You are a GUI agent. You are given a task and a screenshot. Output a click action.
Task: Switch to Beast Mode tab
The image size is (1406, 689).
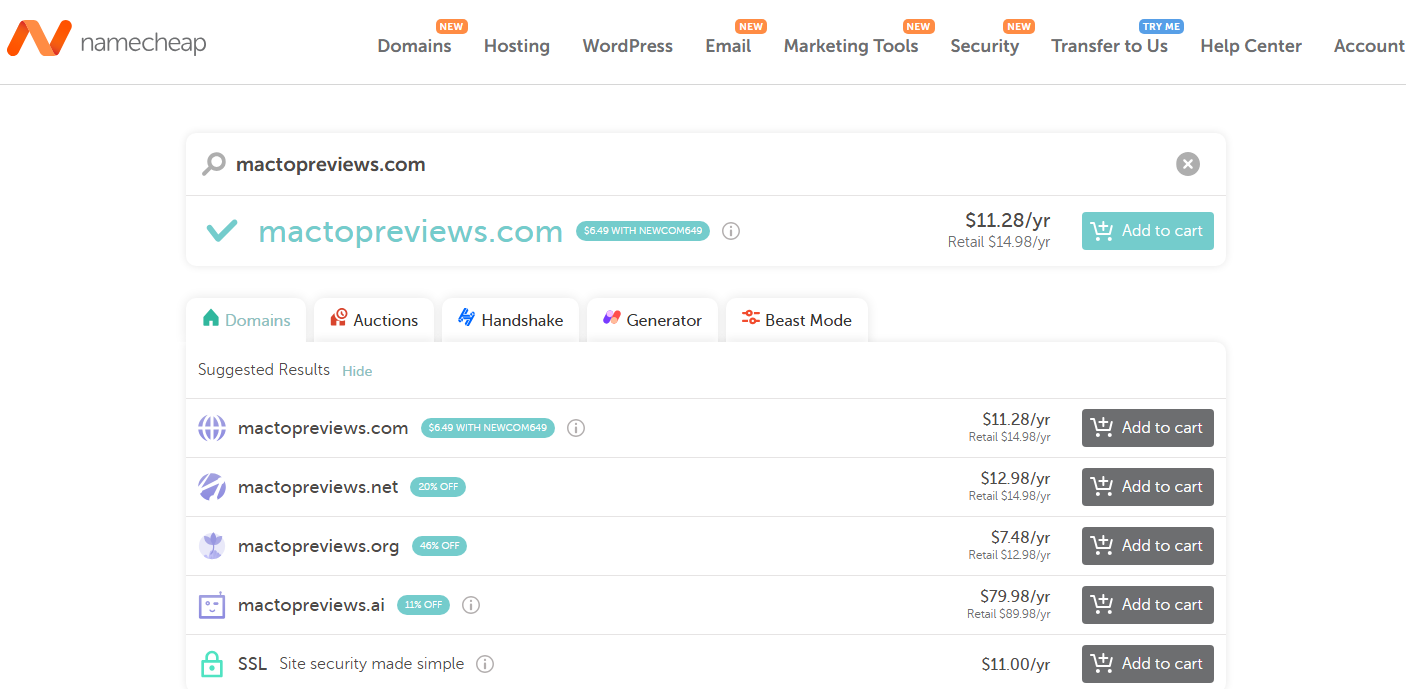pyautogui.click(x=797, y=320)
